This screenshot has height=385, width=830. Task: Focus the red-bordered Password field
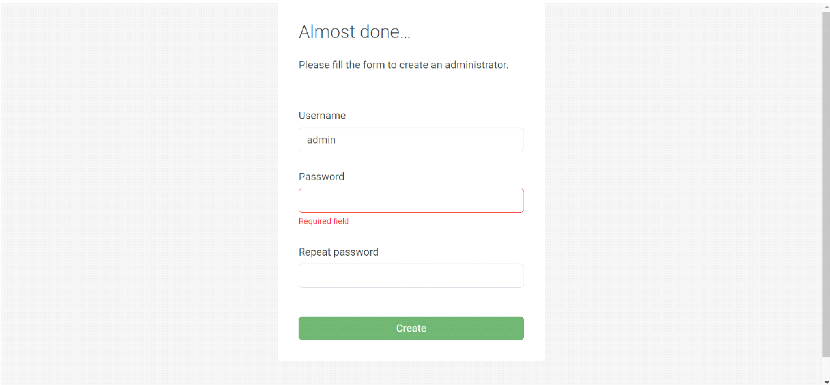coord(411,201)
